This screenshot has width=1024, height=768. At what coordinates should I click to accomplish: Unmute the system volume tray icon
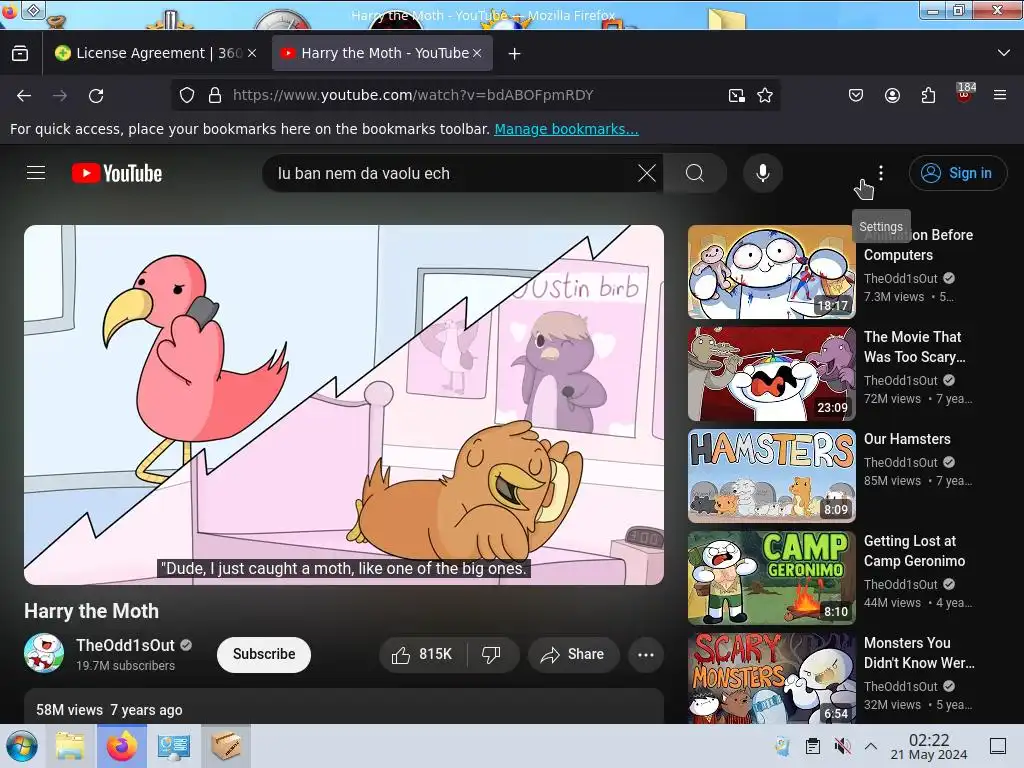[842, 746]
